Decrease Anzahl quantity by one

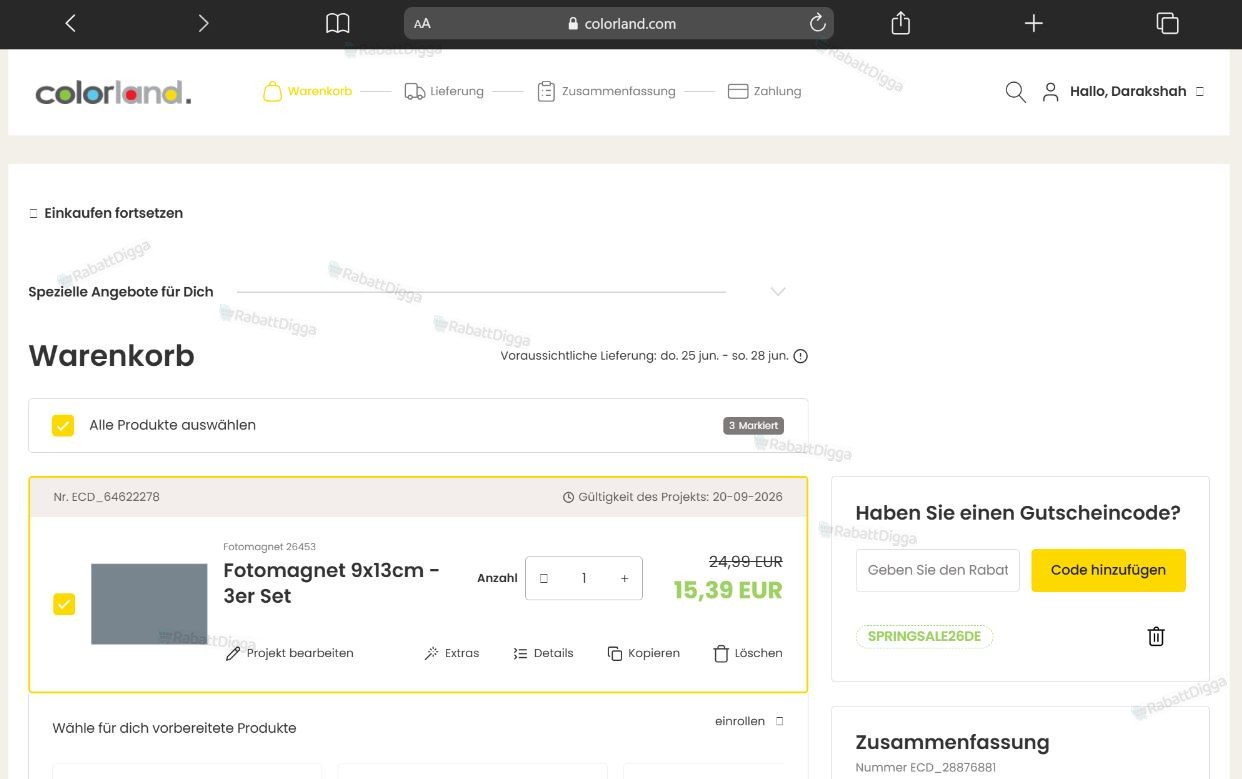coord(544,578)
